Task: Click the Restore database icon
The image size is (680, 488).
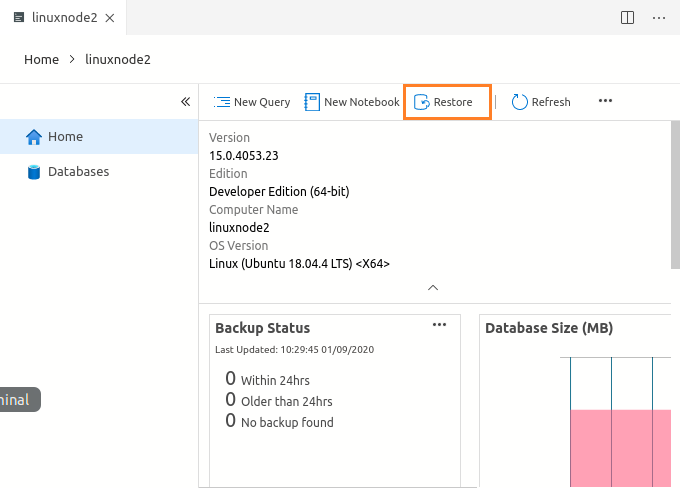Action: (x=423, y=102)
